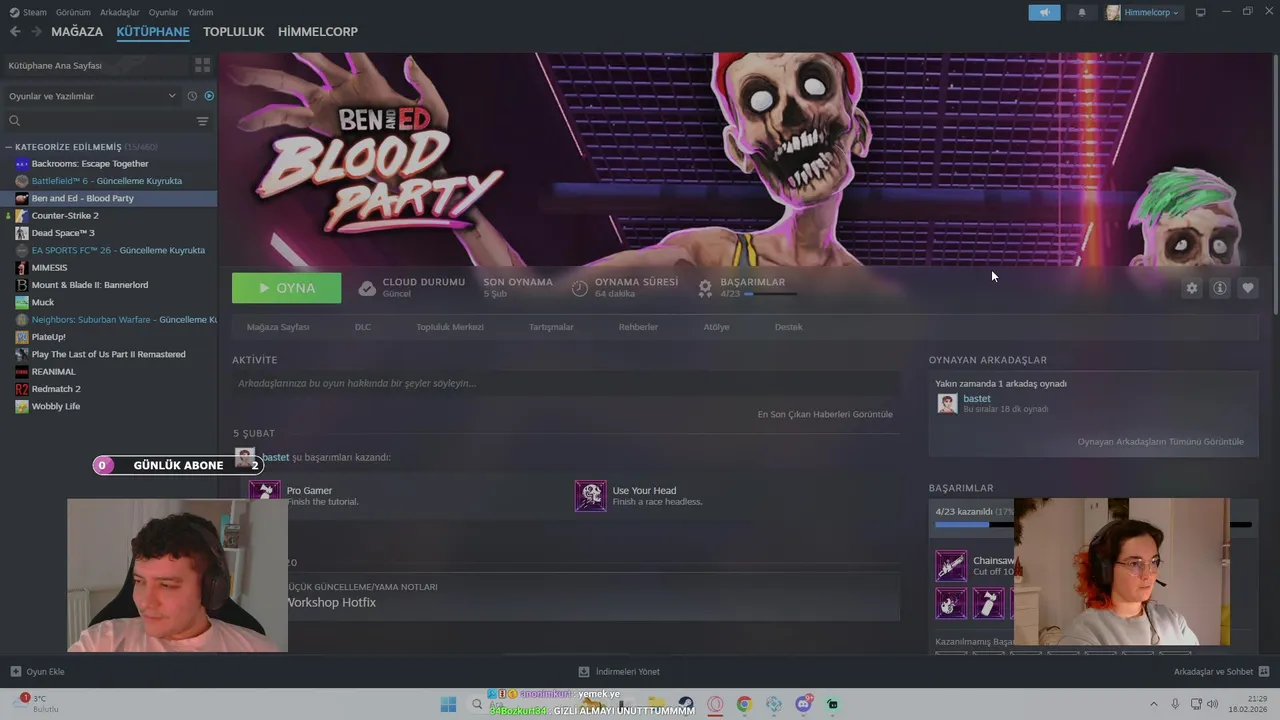Open the Mağaza Sayfası game tab
Screen dimensions: 1280x720
278,327
